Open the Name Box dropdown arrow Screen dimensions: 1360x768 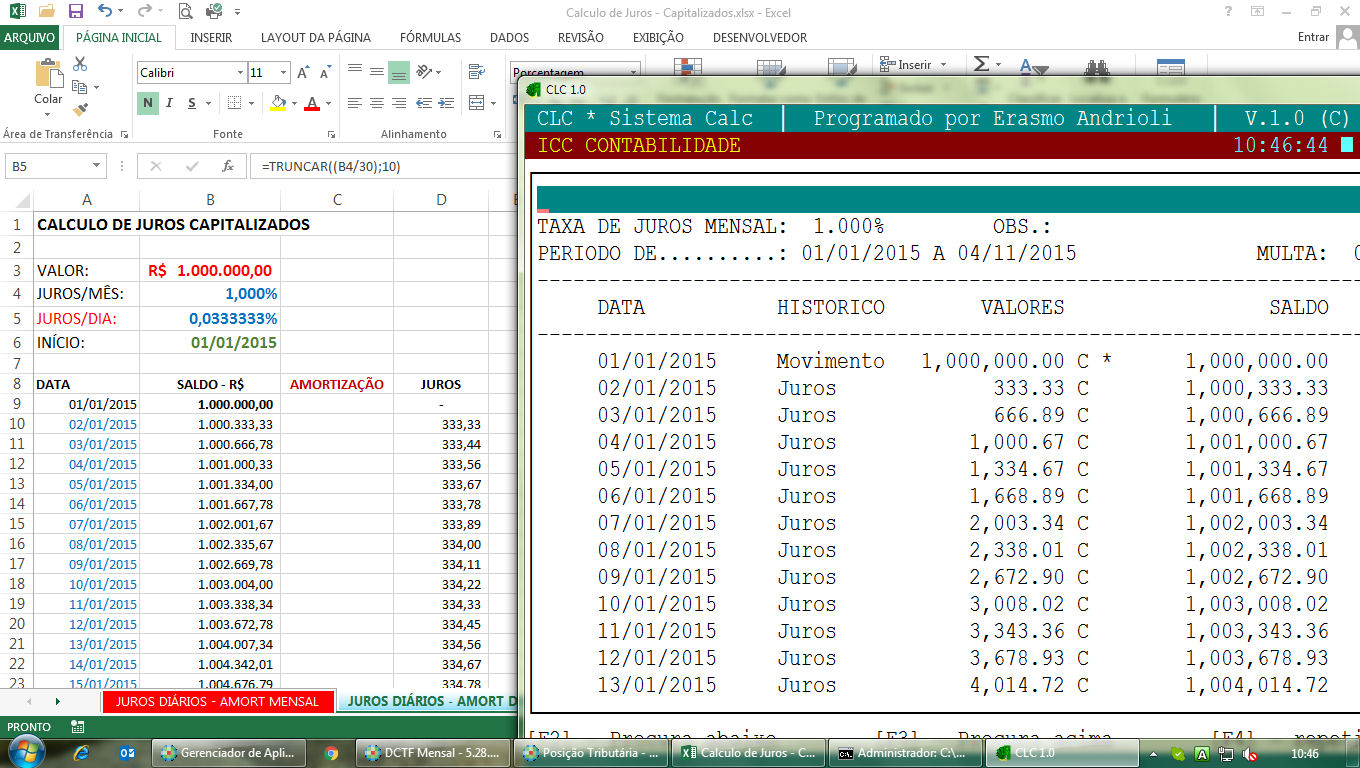[x=97, y=166]
